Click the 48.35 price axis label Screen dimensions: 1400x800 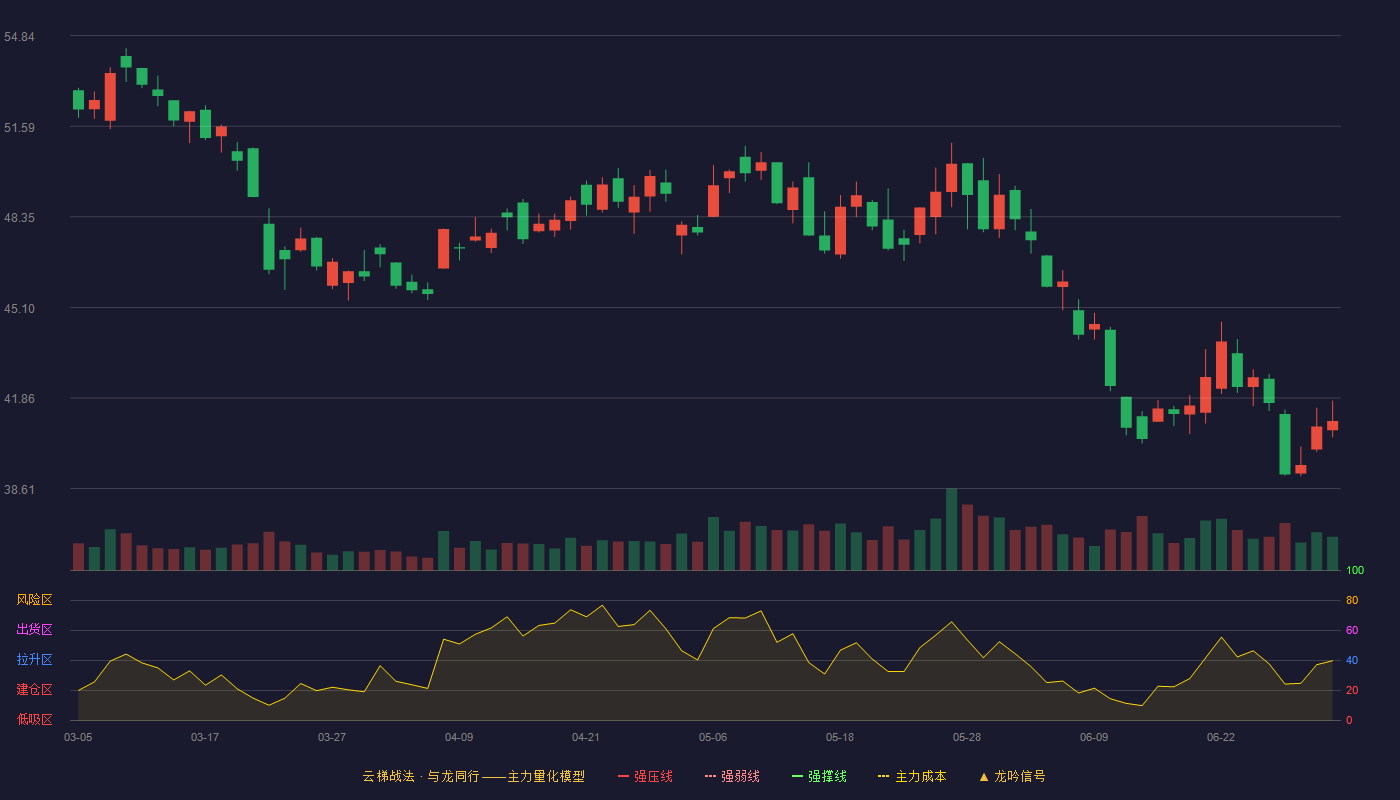click(19, 218)
